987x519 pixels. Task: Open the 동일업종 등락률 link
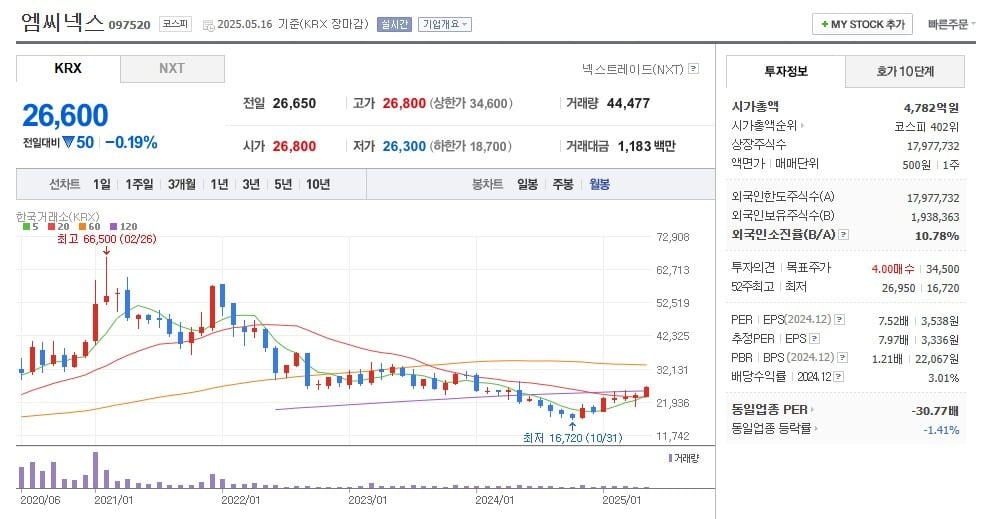tap(774, 428)
